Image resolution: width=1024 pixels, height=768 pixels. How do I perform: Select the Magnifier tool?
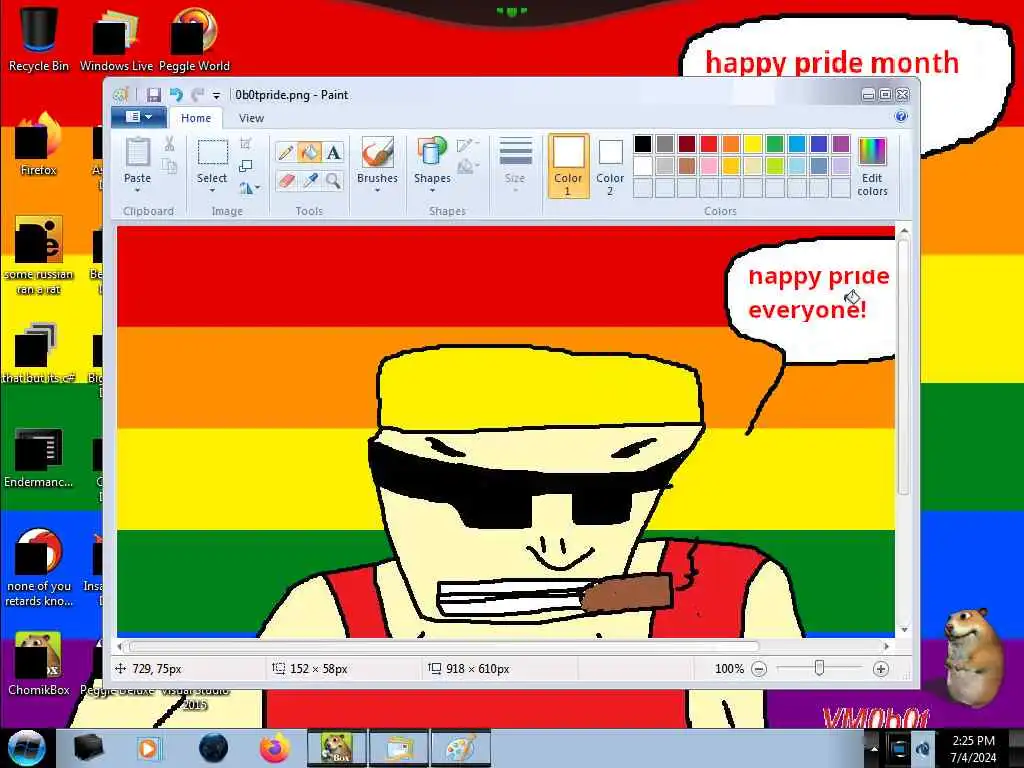click(333, 180)
